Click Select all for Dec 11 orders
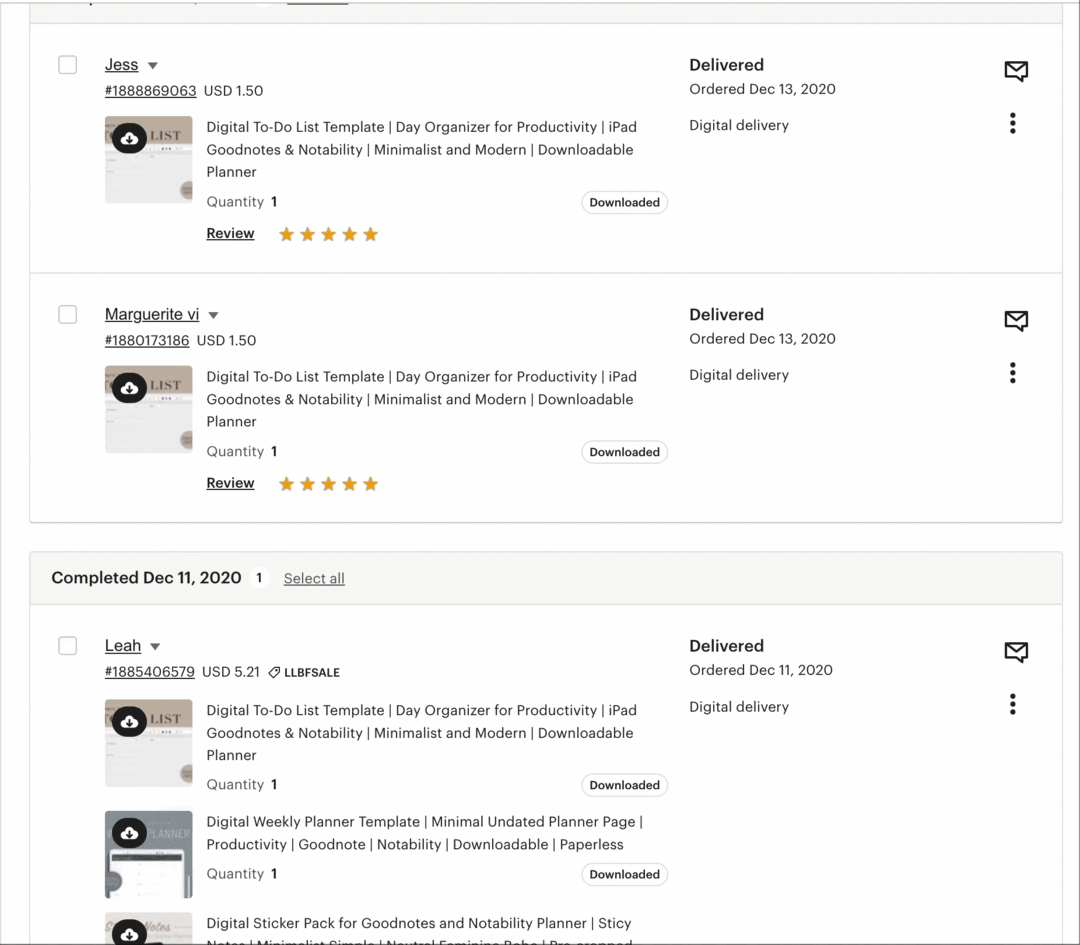Screen dimensions: 1080x945 tap(314, 578)
